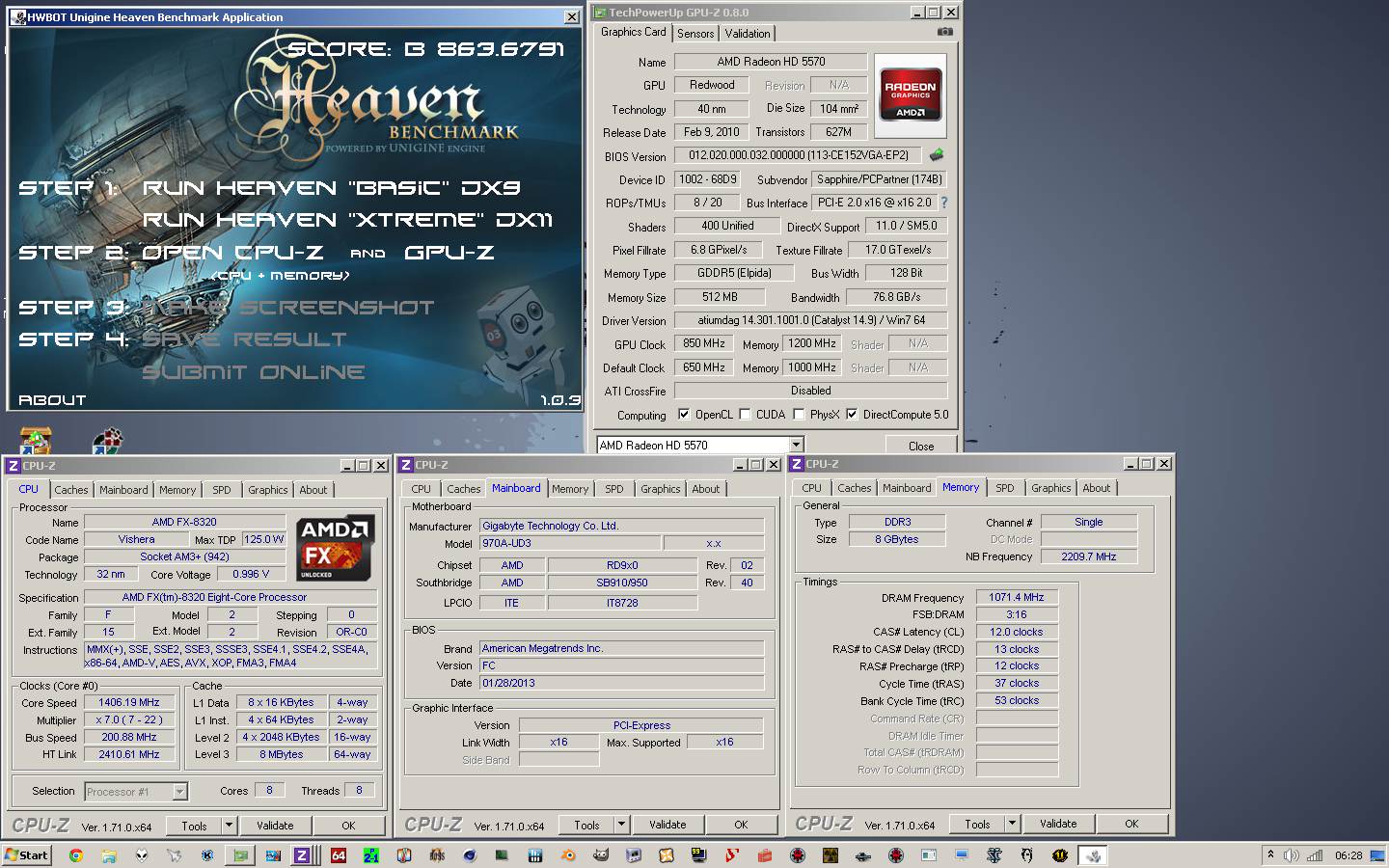Click Close button in GPU-Z
Screen dimensions: 1389x868
coord(921,446)
